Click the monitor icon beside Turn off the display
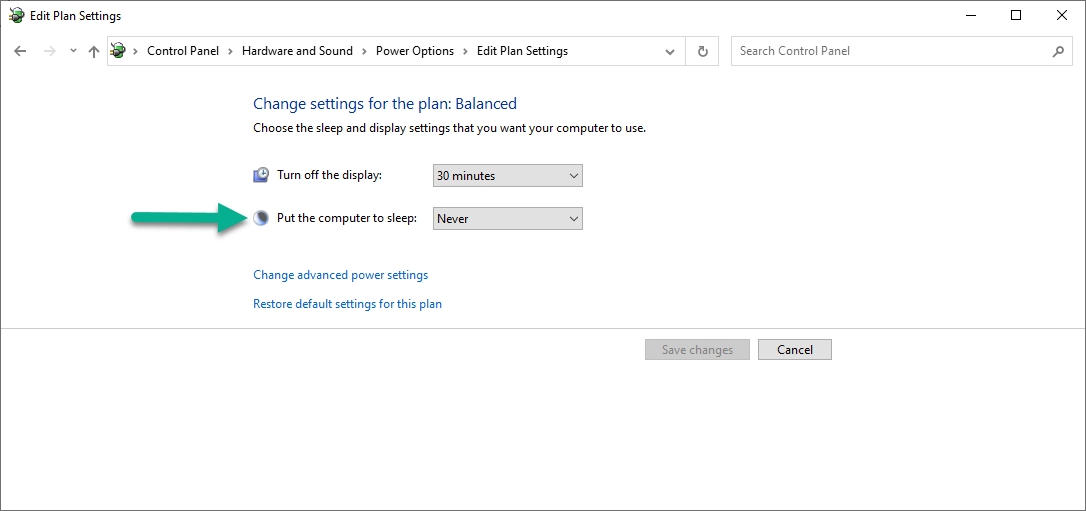The height and width of the screenshot is (511, 1086). pyautogui.click(x=261, y=175)
